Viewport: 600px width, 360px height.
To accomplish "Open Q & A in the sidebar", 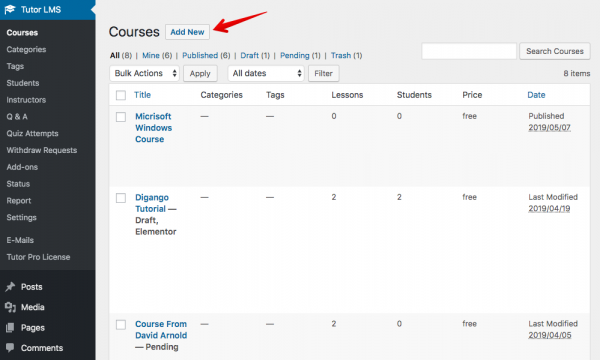I will point(17,117).
